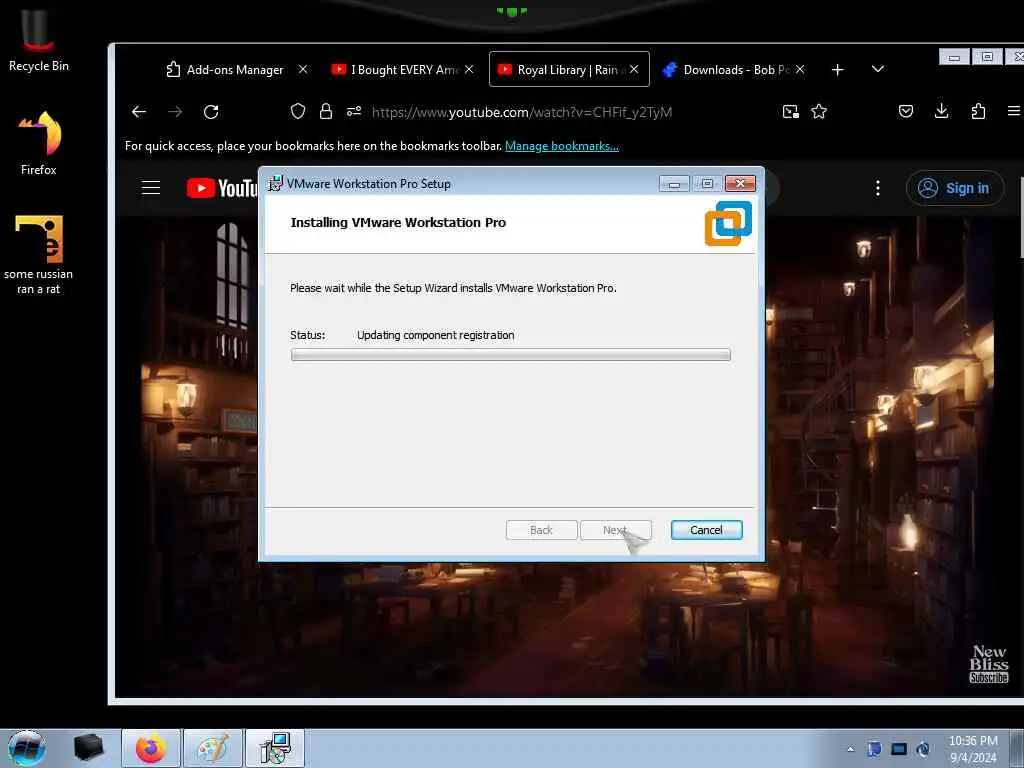This screenshot has width=1024, height=768.
Task: Open the Manage bookmarks link
Action: tap(562, 146)
